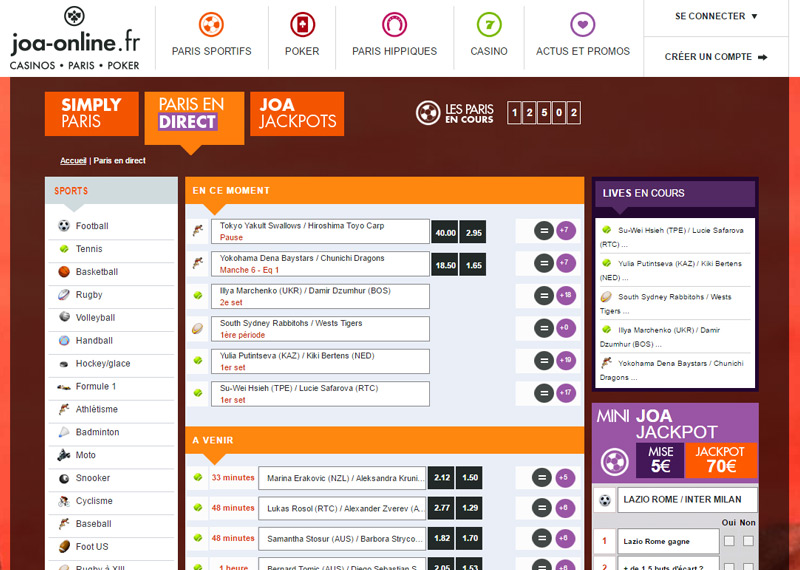Click +18 bubble for Marchenko / Dzumhur match

pyautogui.click(x=565, y=295)
